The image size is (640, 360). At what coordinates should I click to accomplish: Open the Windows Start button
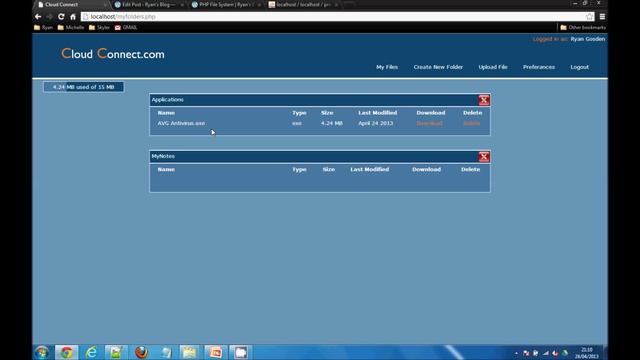[x=42, y=353]
